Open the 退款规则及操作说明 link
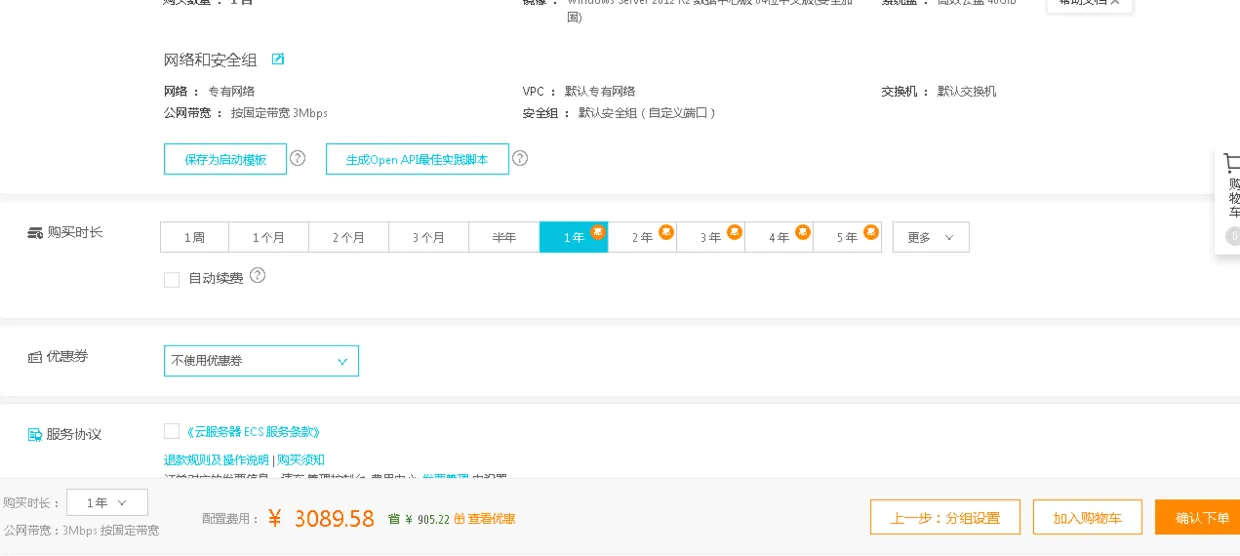Screen dimensions: 1240x556 pos(216,460)
